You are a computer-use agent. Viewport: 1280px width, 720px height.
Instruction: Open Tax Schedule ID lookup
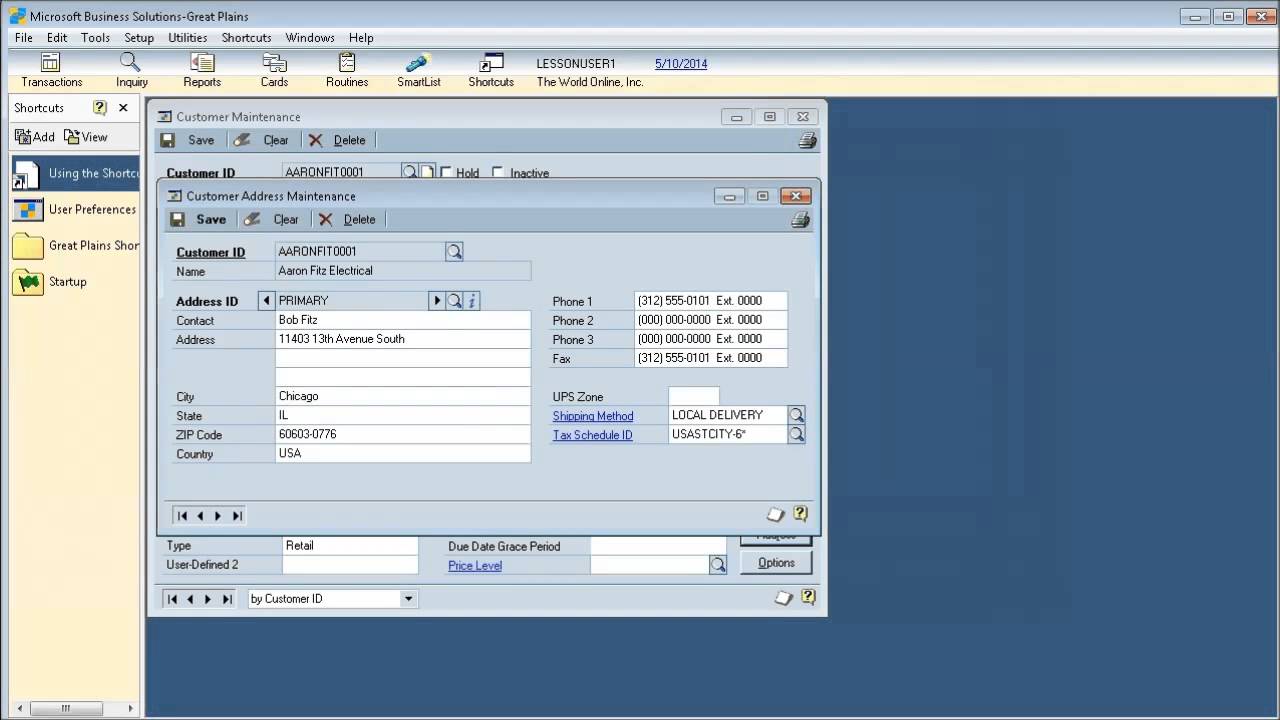click(796, 434)
